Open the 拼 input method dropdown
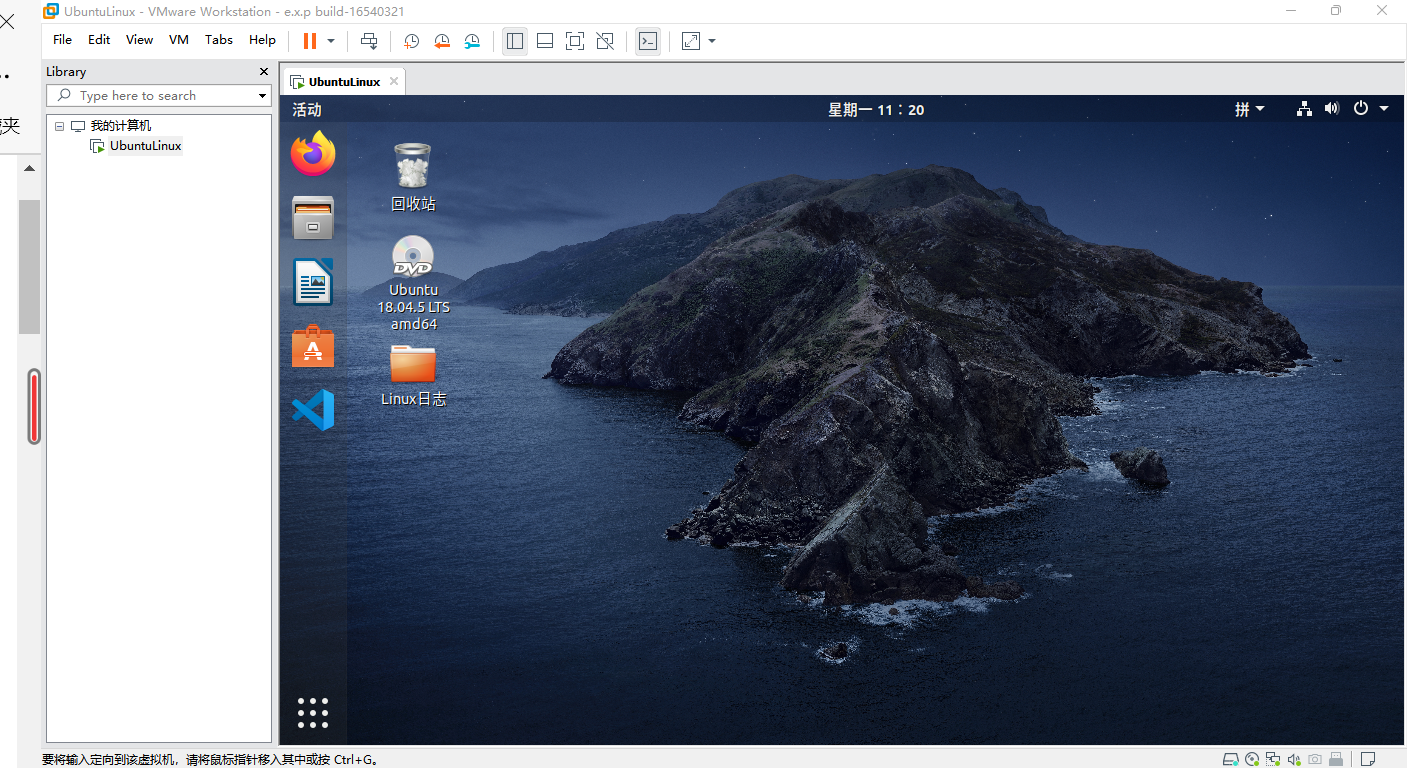 tap(1249, 109)
